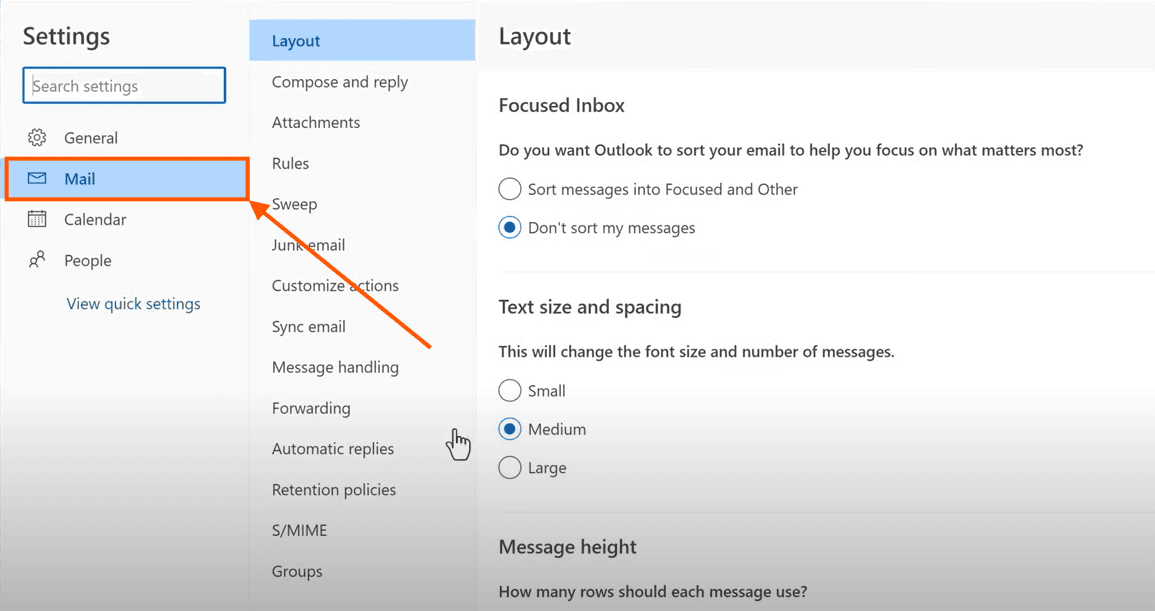Open Junk email settings

309,244
